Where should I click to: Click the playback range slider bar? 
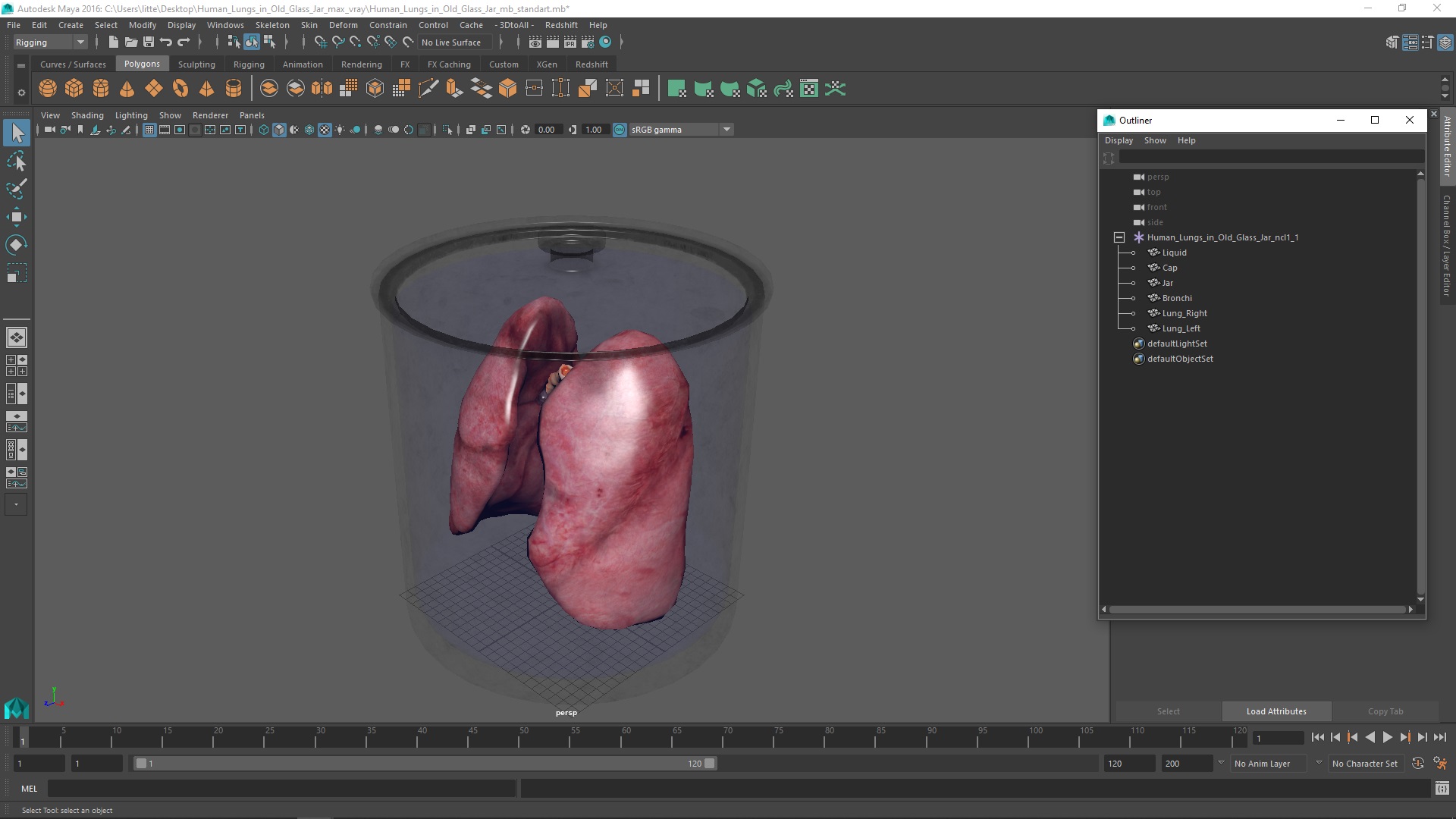coord(425,764)
